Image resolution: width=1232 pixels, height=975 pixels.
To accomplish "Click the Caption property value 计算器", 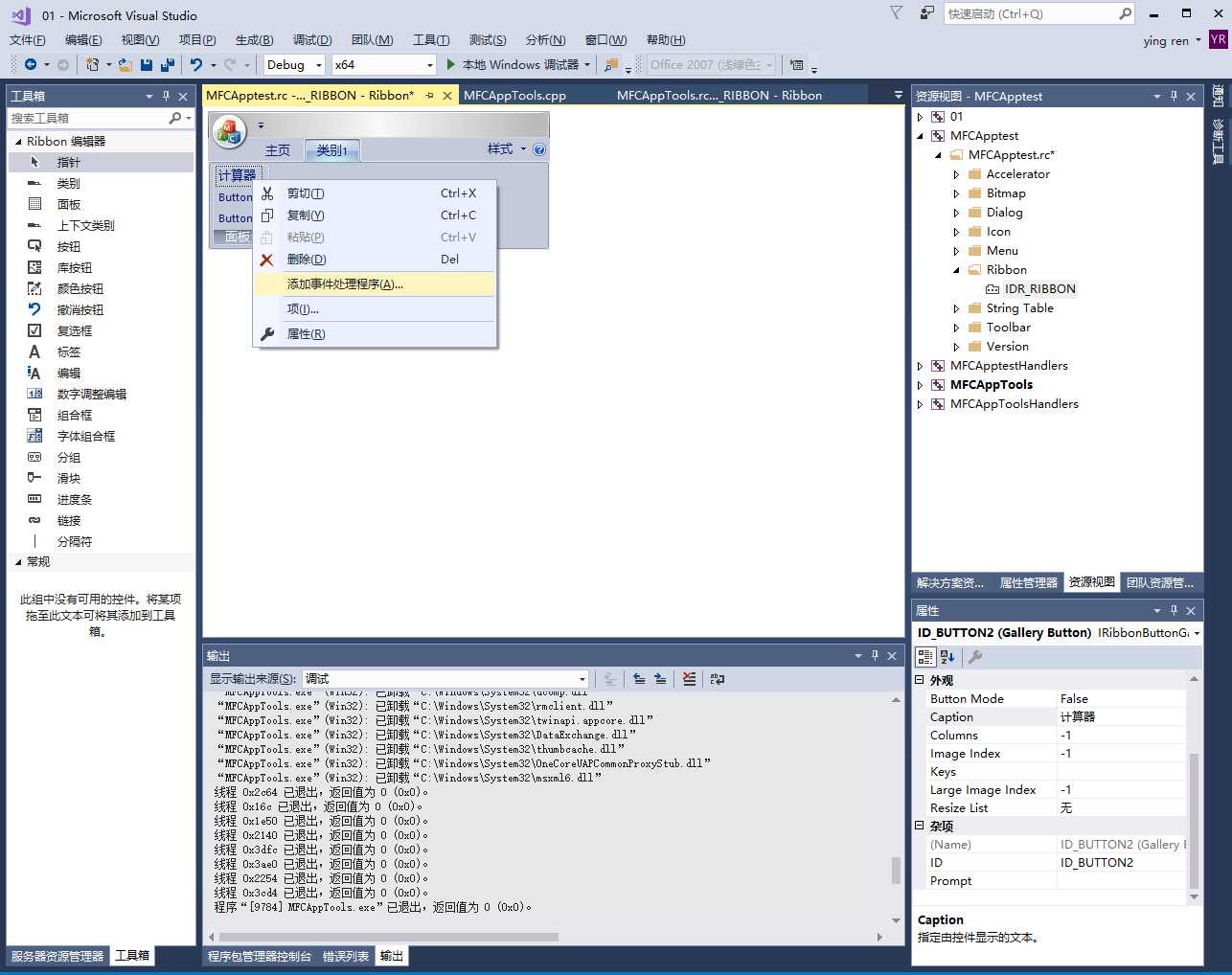I will [x=1121, y=716].
